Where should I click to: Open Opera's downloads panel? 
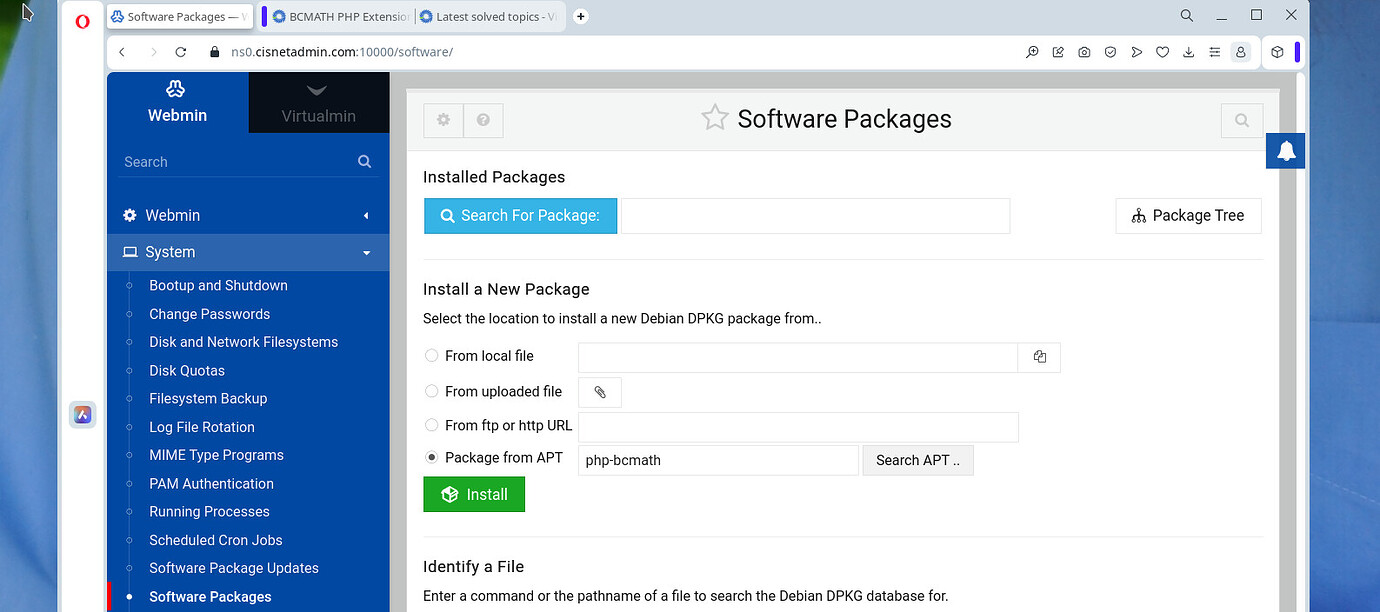coord(1188,51)
